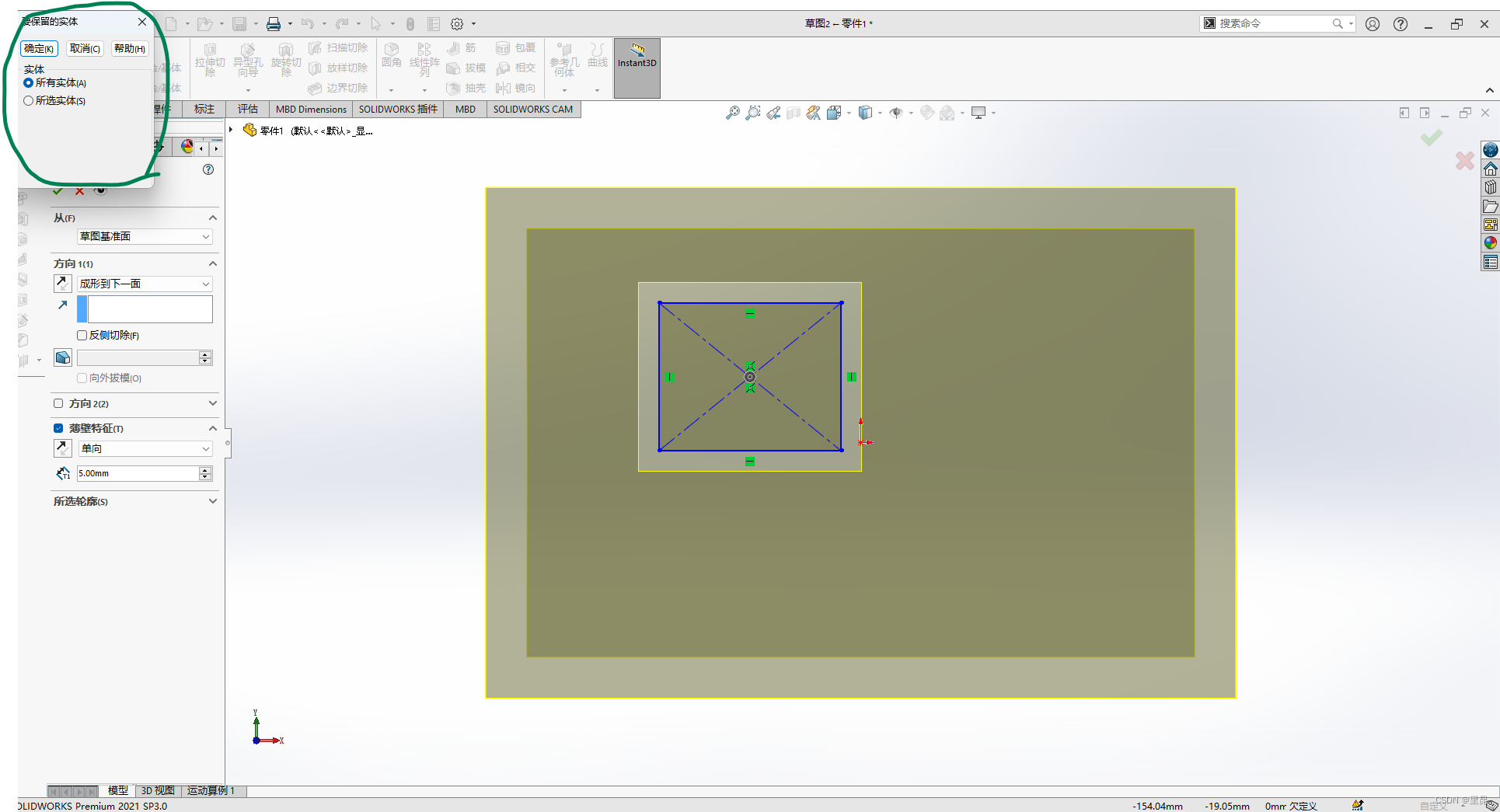Click the Zoom to Fit magnifier icon
The image size is (1500, 812).
732,113
